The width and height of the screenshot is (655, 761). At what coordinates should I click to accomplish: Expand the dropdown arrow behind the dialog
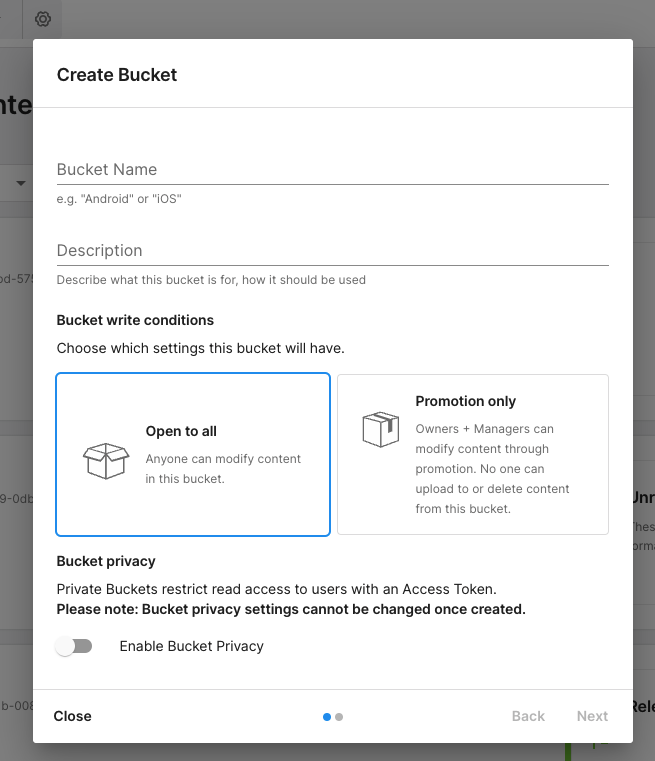pyautogui.click(x=21, y=183)
